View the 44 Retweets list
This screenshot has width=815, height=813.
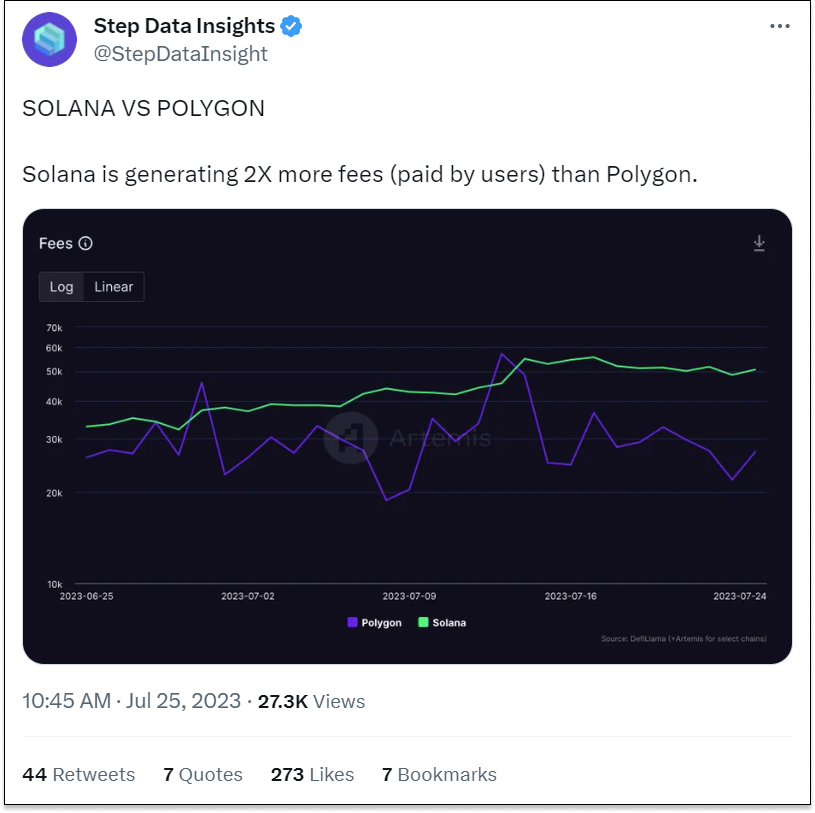click(78, 775)
